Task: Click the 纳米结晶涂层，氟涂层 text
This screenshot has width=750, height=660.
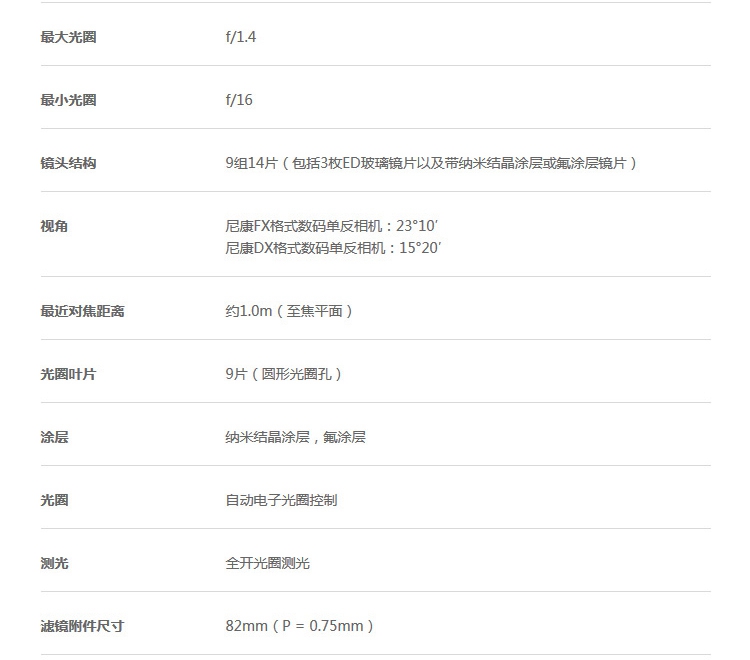Action: [295, 437]
